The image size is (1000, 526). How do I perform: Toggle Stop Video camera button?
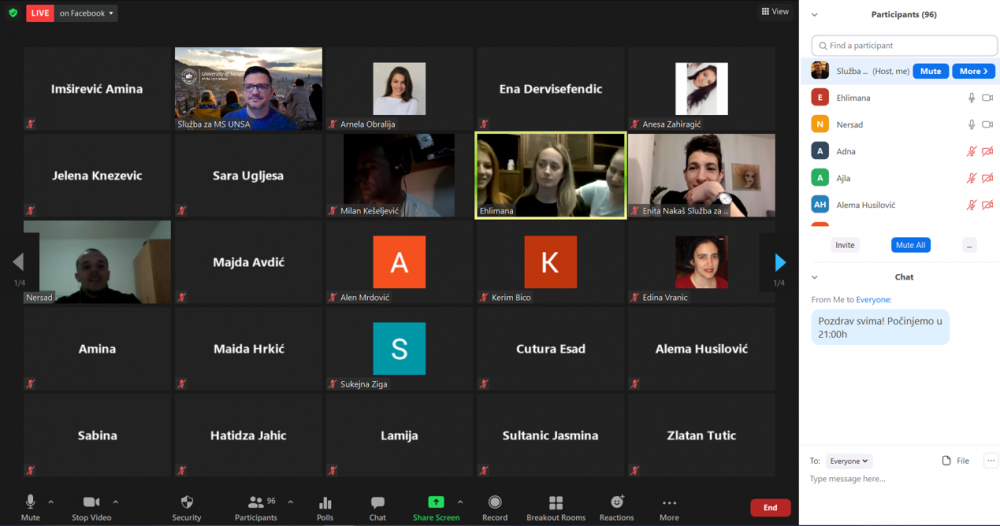click(92, 502)
